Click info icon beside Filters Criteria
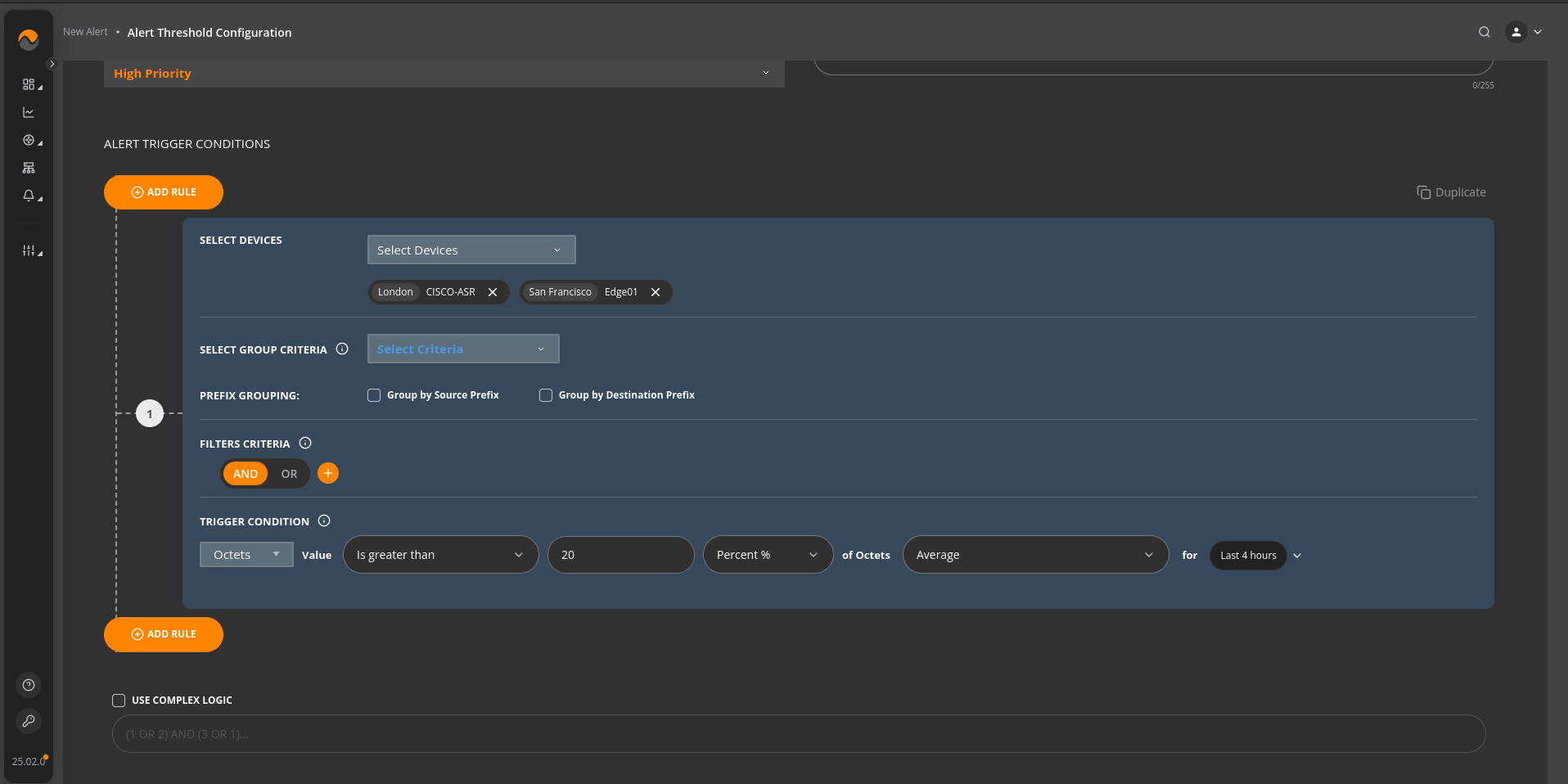This screenshot has height=784, width=1568. click(x=305, y=443)
